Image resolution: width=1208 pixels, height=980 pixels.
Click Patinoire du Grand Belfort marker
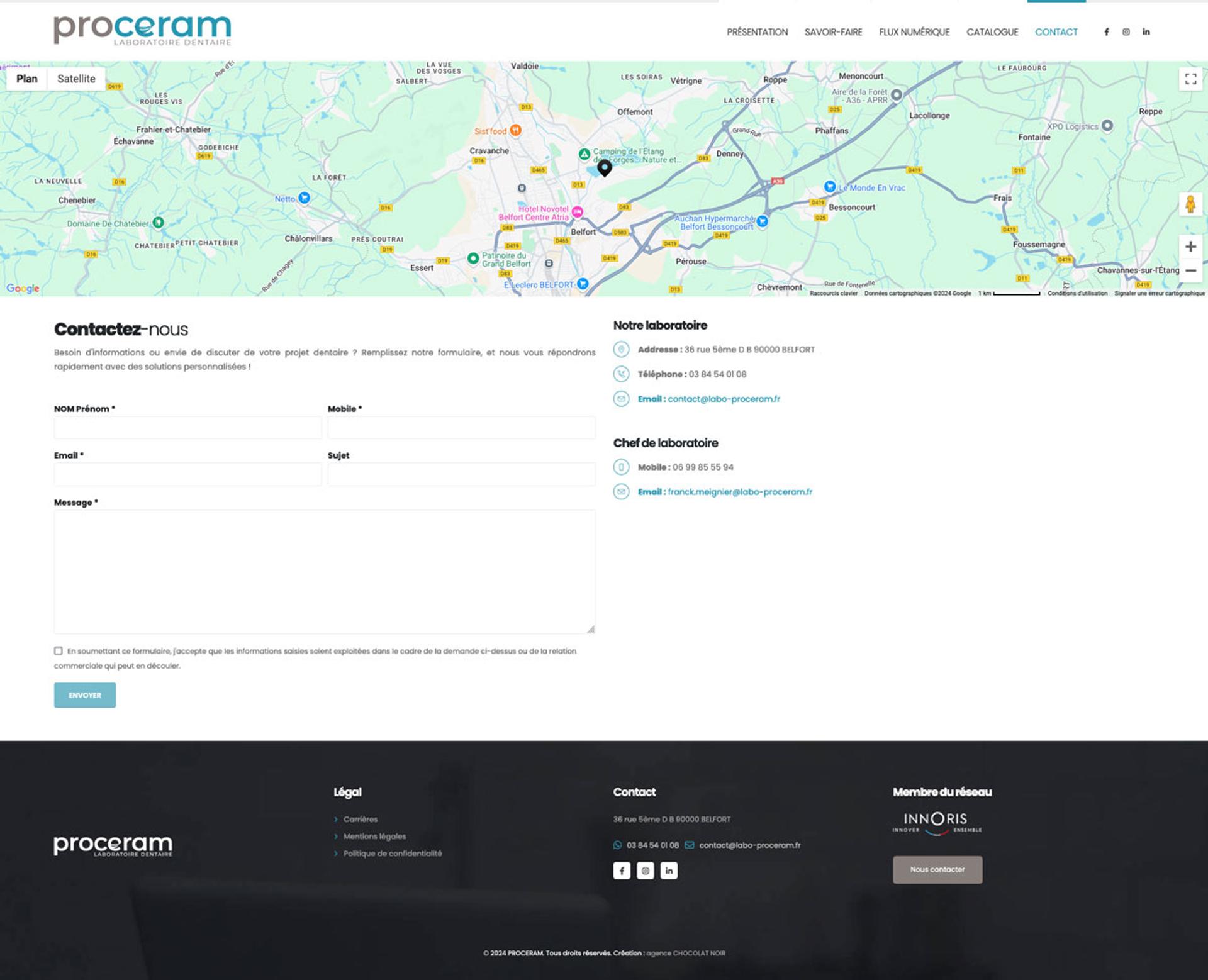tap(473, 259)
